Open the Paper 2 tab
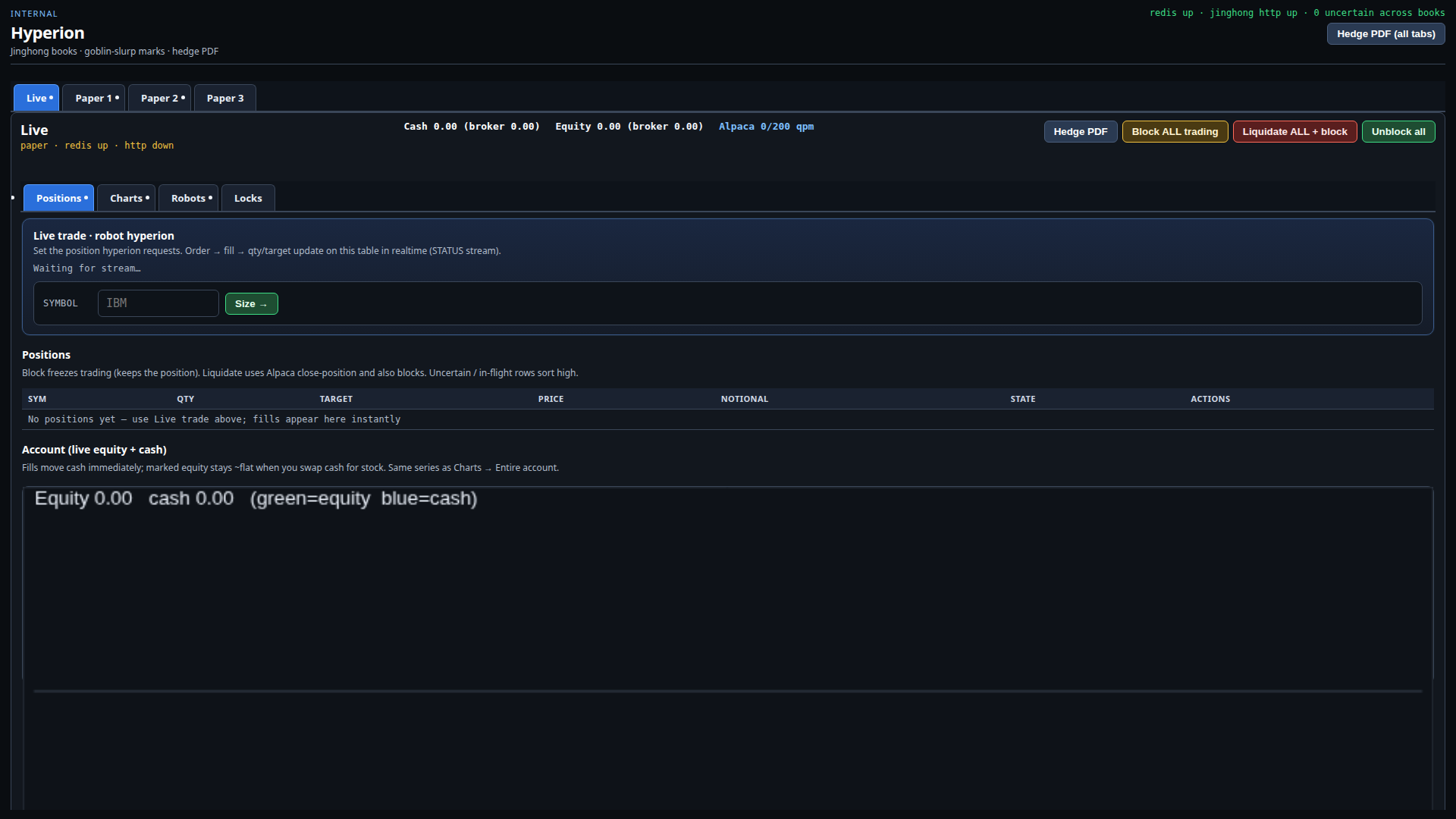1456x819 pixels. (x=160, y=98)
